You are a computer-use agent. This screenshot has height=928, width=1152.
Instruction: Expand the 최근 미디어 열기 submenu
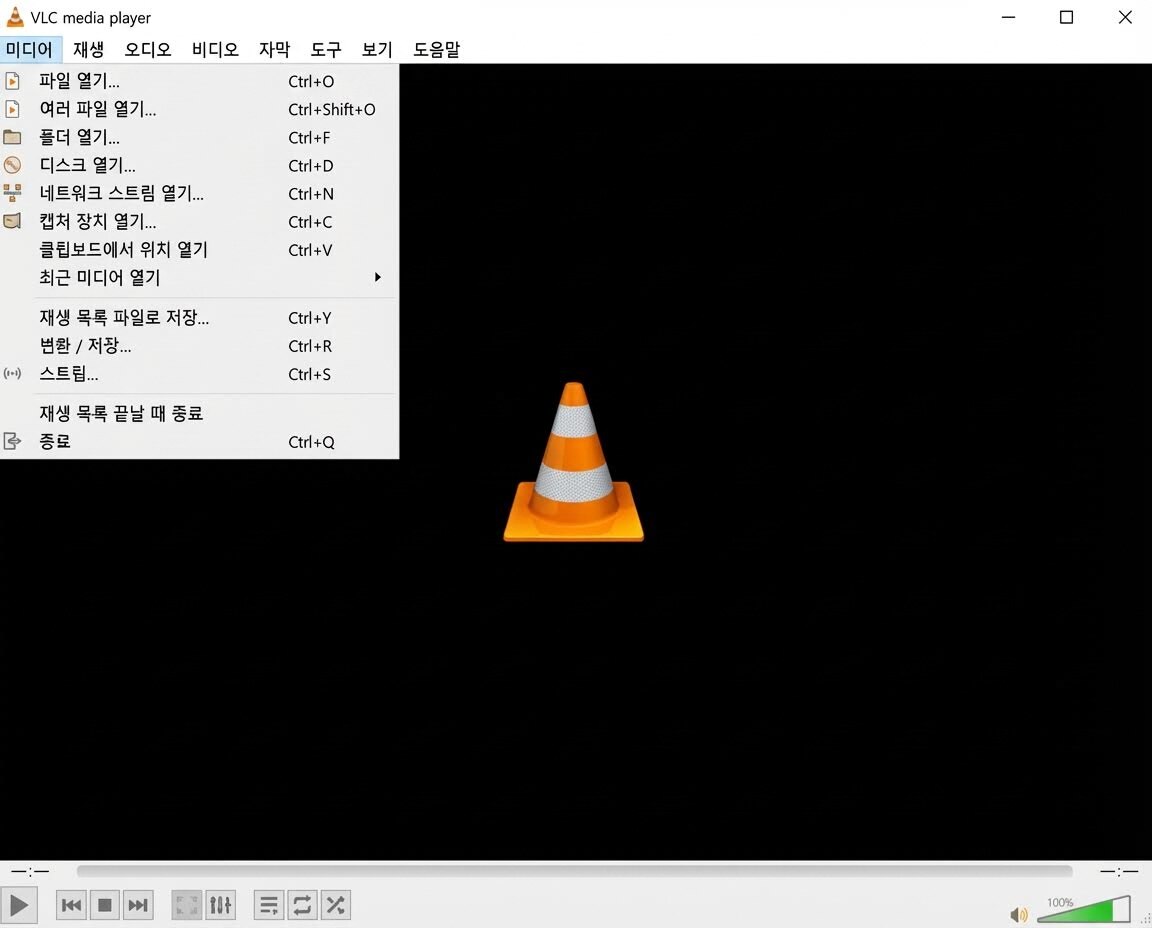tap(99, 278)
